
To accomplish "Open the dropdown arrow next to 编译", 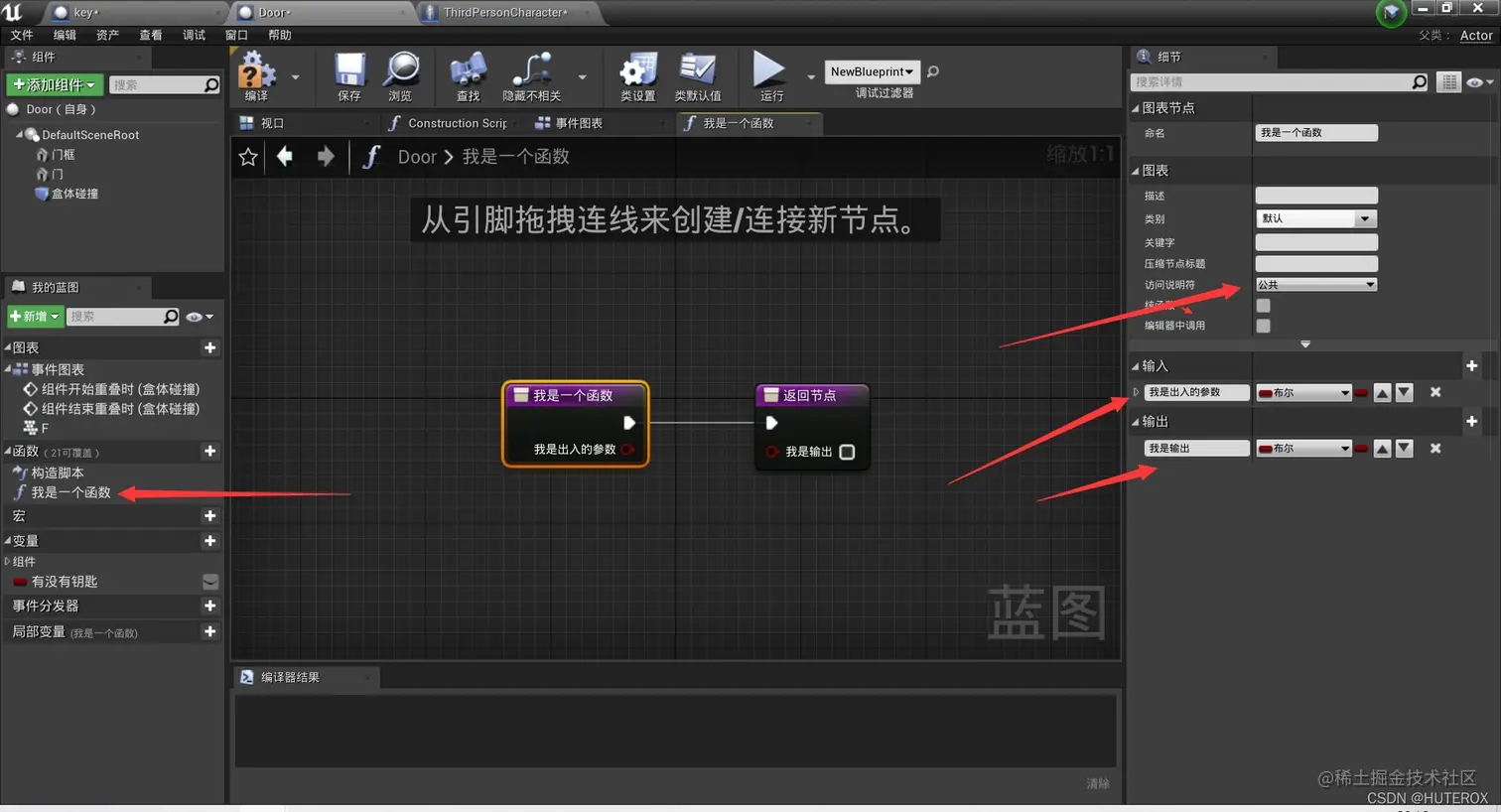I will click(x=295, y=76).
